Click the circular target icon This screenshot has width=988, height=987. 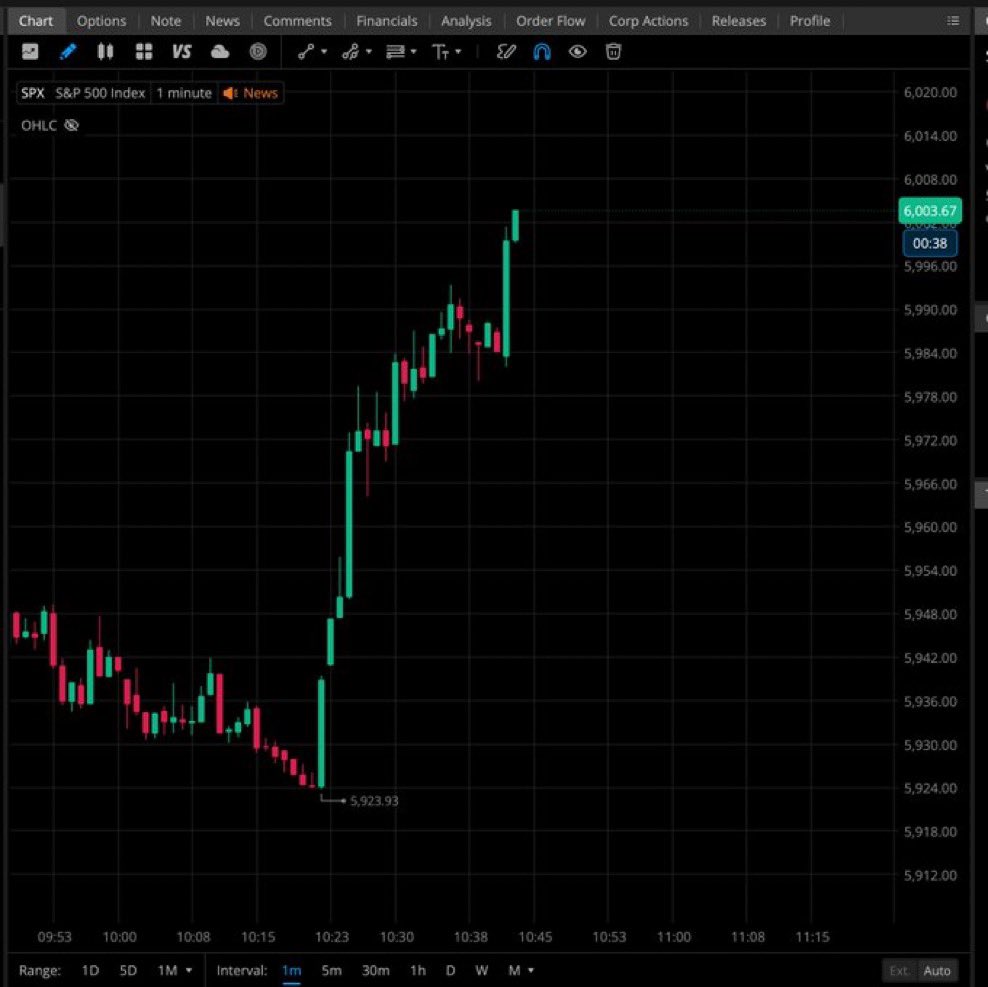[x=258, y=52]
